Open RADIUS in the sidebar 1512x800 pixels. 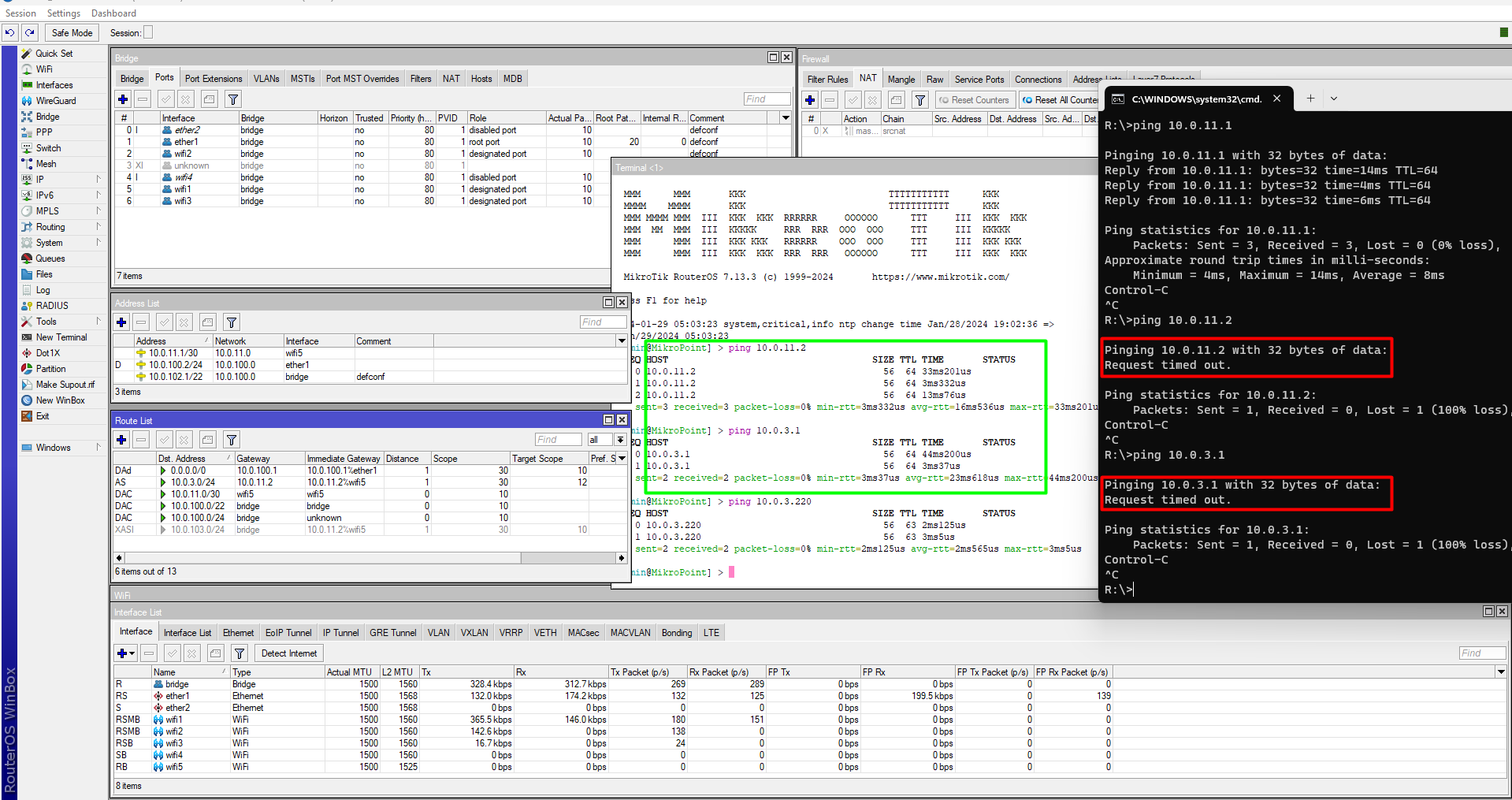pos(52,306)
